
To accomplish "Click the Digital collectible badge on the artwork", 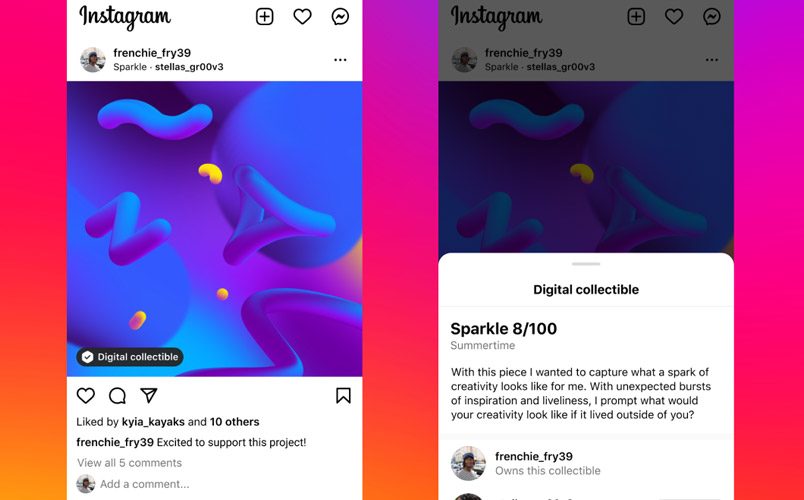I will coord(130,357).
